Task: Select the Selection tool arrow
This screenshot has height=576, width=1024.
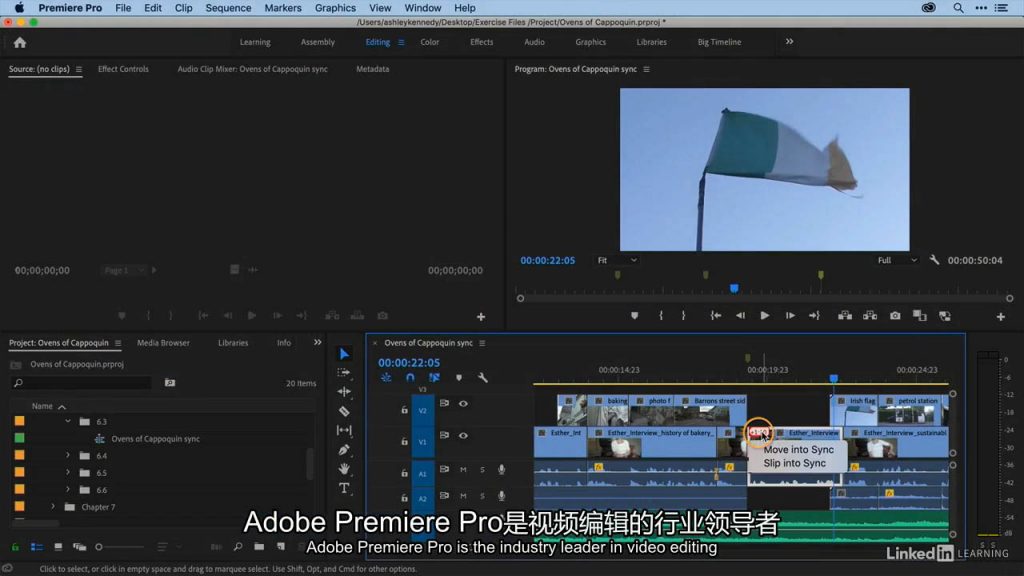Action: [344, 354]
